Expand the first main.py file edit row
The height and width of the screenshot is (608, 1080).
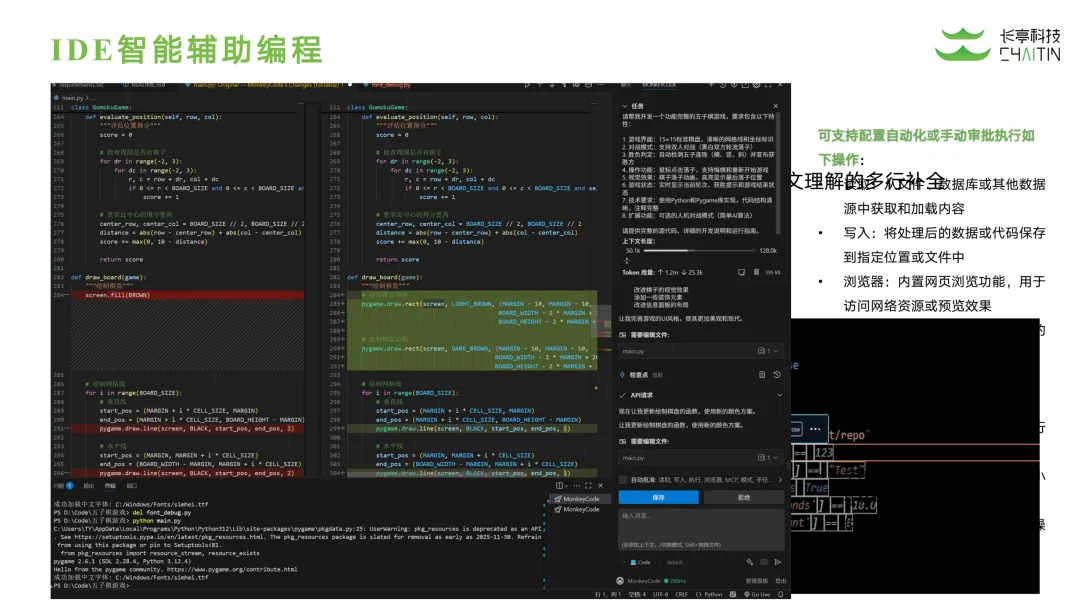700,351
